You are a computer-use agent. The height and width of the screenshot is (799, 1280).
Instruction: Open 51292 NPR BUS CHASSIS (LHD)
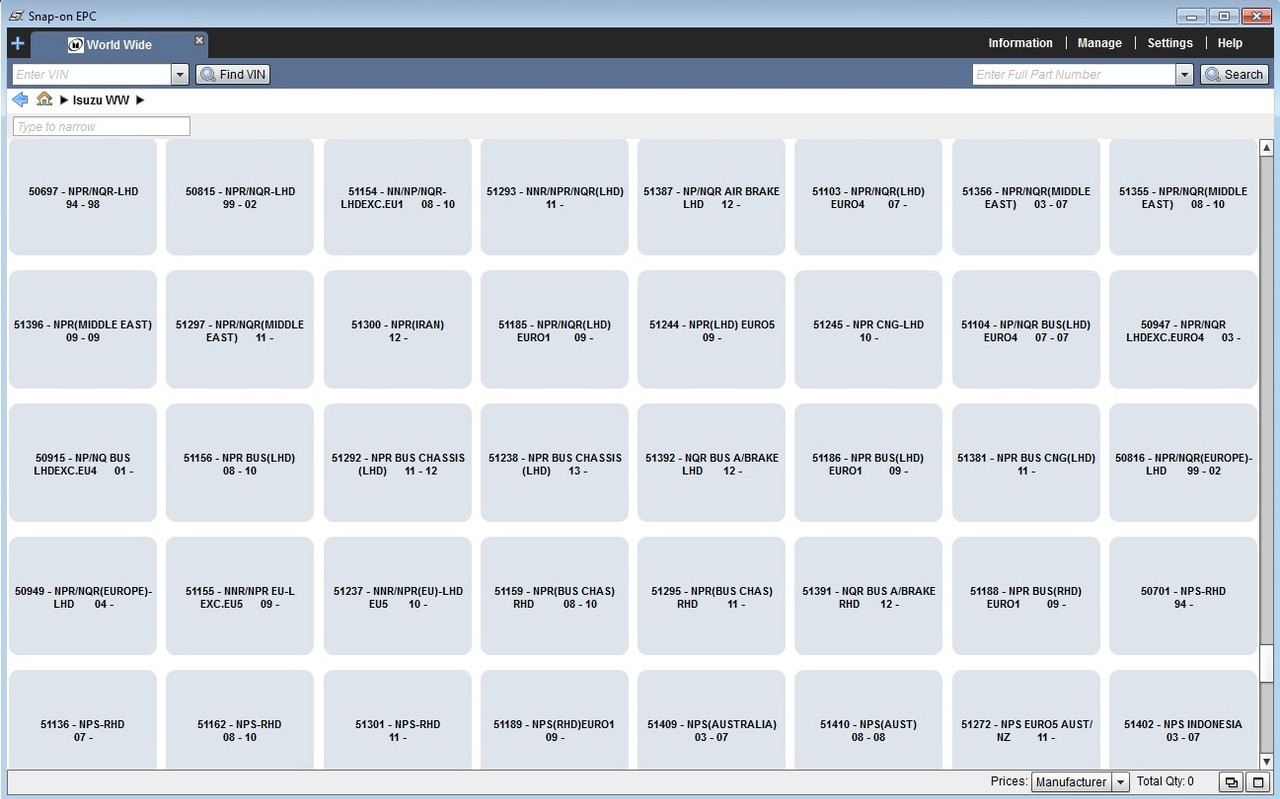tap(398, 463)
